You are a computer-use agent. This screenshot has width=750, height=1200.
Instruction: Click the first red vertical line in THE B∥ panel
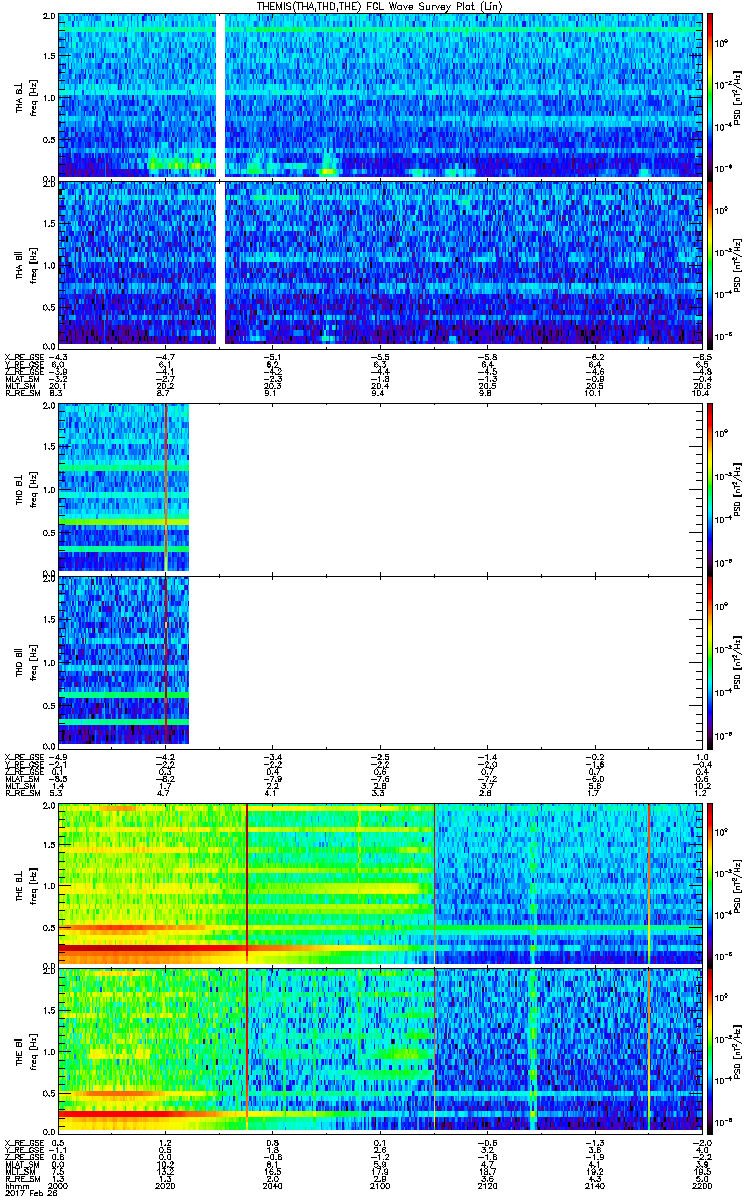pos(246,1051)
